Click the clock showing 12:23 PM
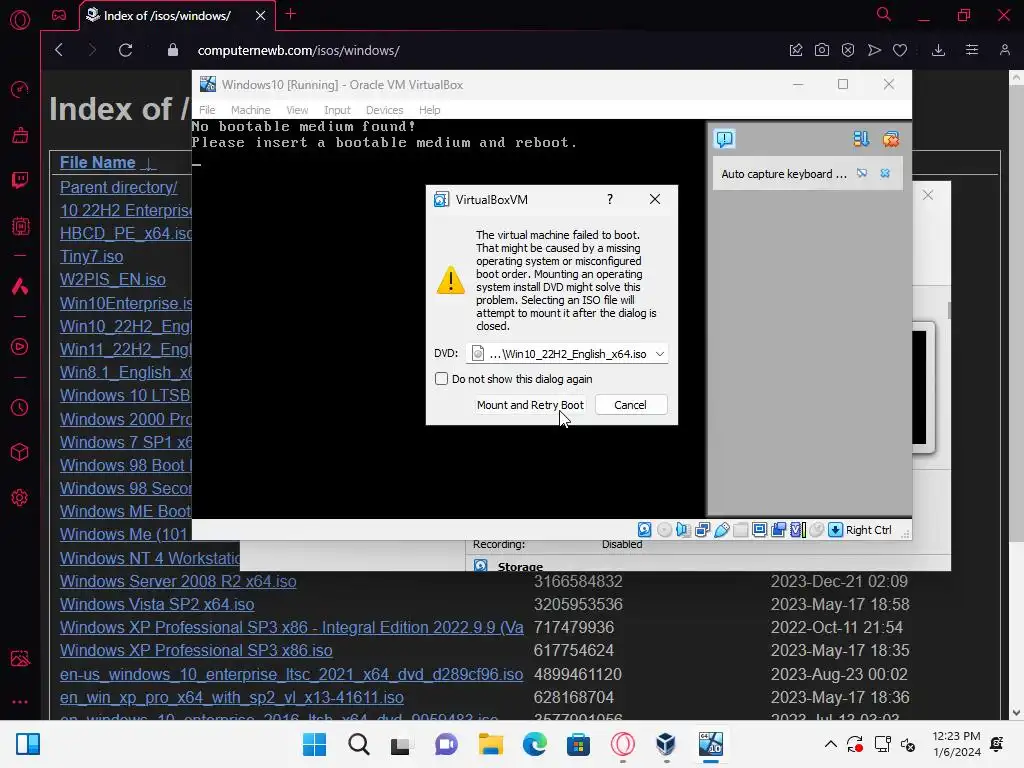Screen dimensions: 1024x768 click(956, 736)
